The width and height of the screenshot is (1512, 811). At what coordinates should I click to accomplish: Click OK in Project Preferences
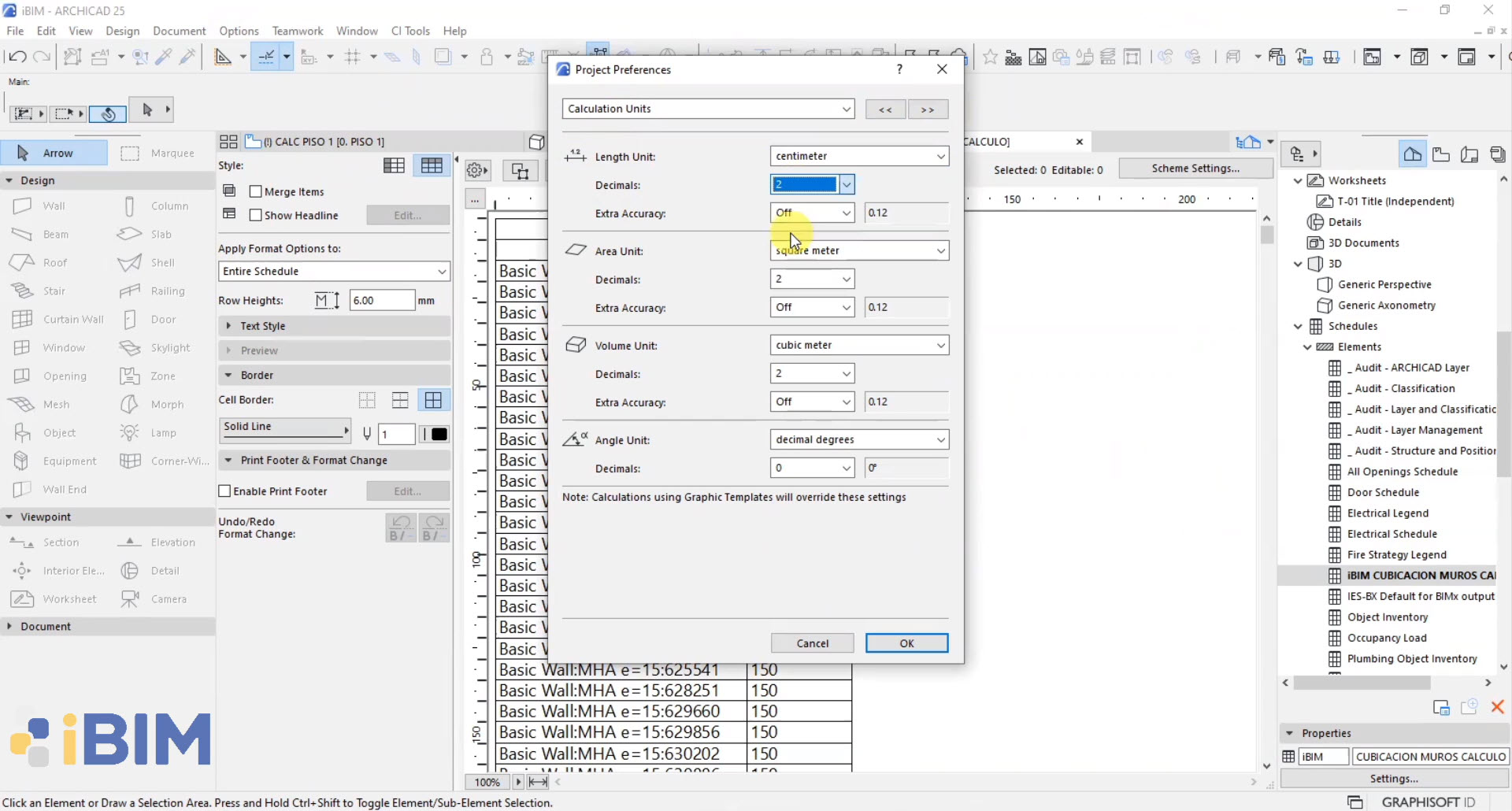point(906,643)
